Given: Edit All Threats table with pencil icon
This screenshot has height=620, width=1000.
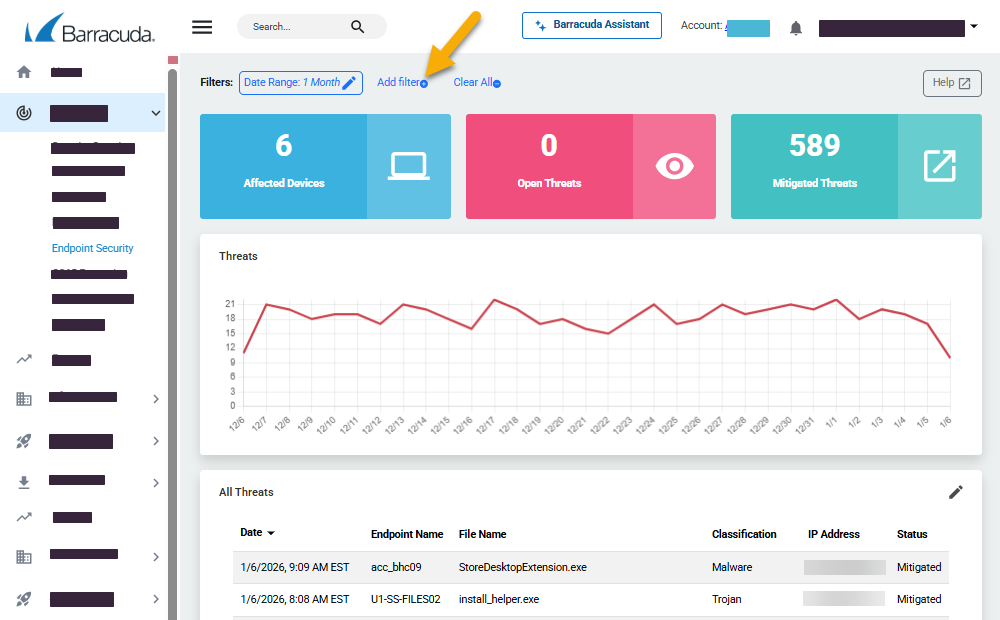Looking at the screenshot, I should pos(956,492).
